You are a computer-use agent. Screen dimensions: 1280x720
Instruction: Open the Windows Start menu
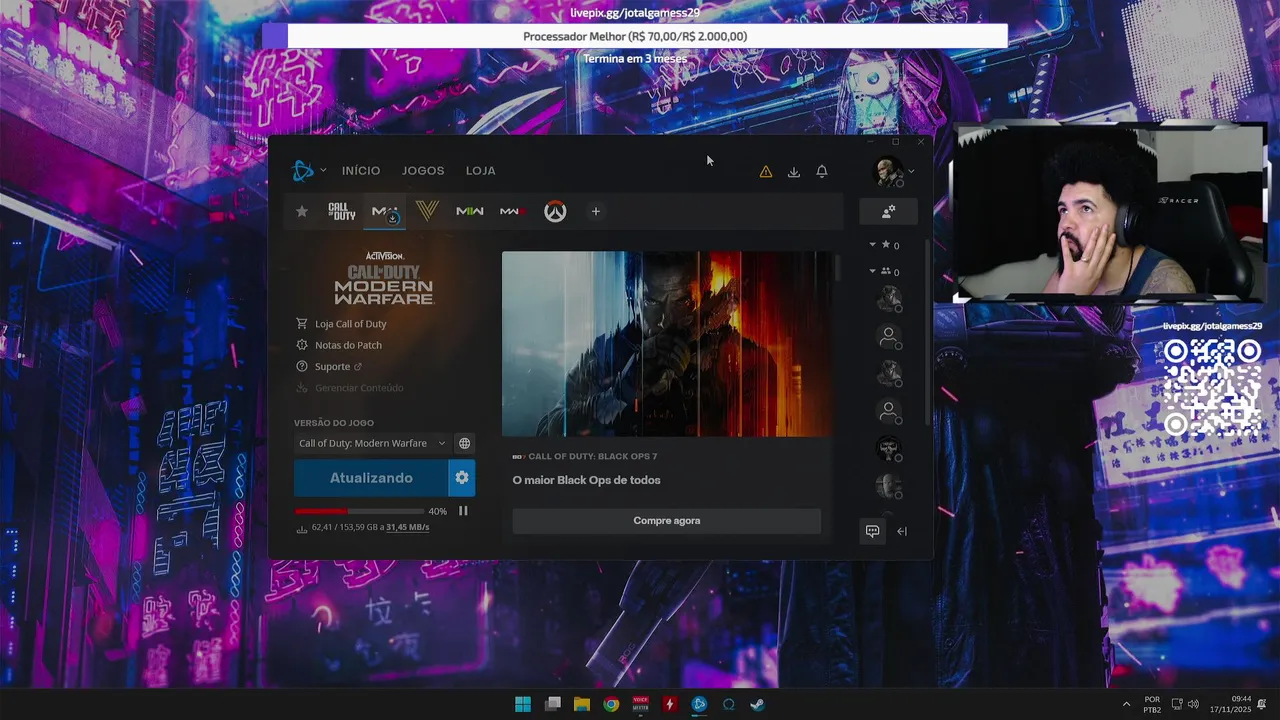pyautogui.click(x=523, y=704)
